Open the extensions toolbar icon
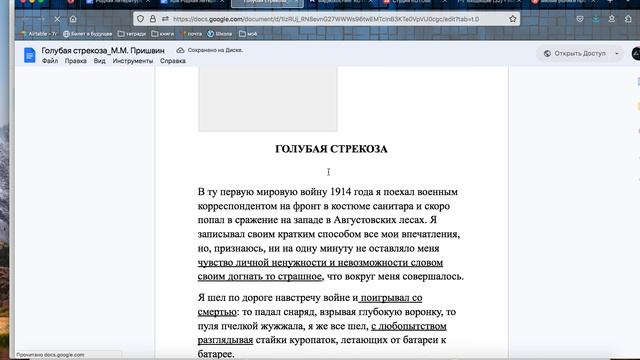Screen dimensions: 640x360 coord(628,19)
